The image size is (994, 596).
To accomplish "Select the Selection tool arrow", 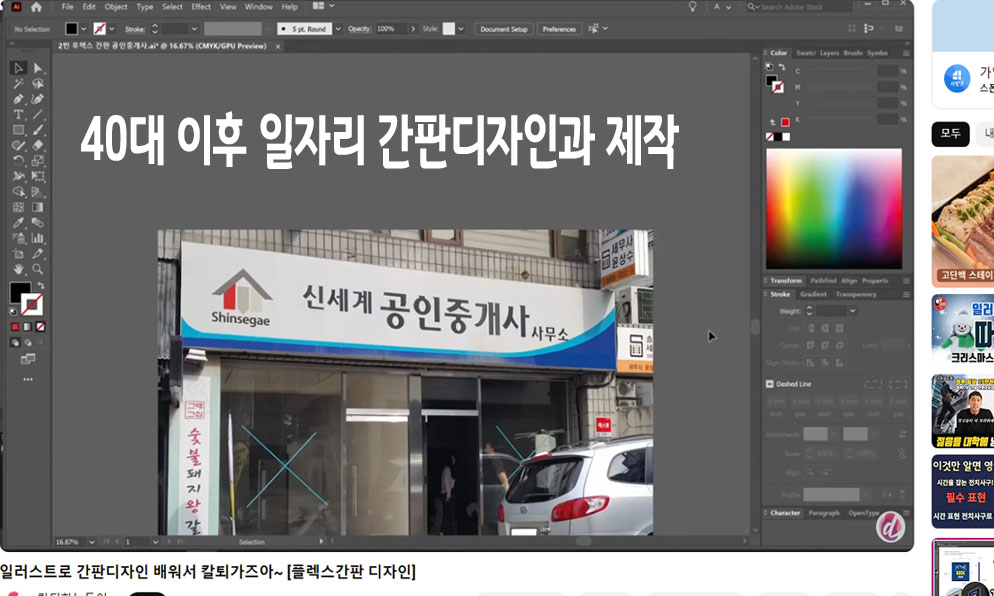I will (x=18, y=68).
